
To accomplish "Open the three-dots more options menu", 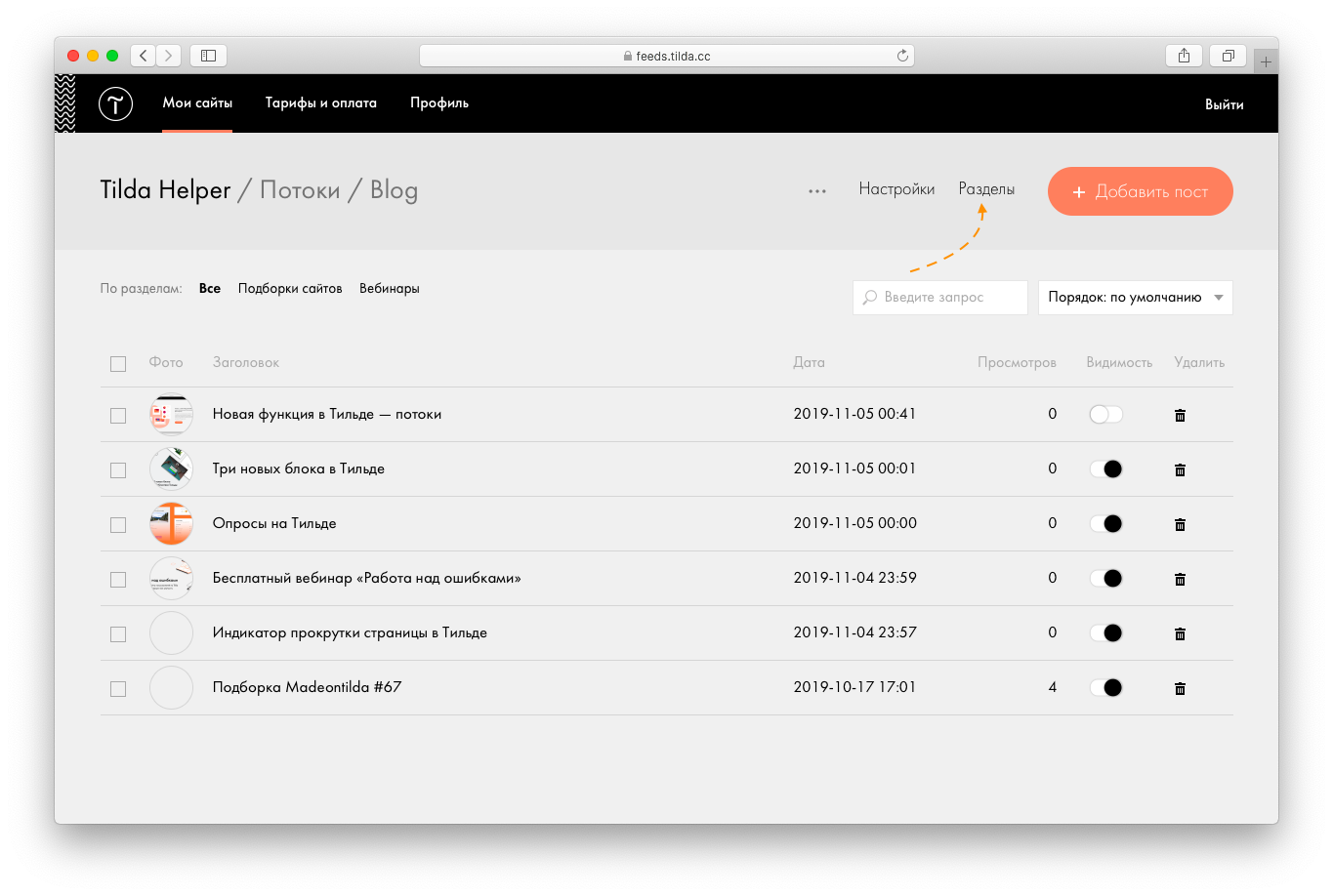I will pos(817,191).
